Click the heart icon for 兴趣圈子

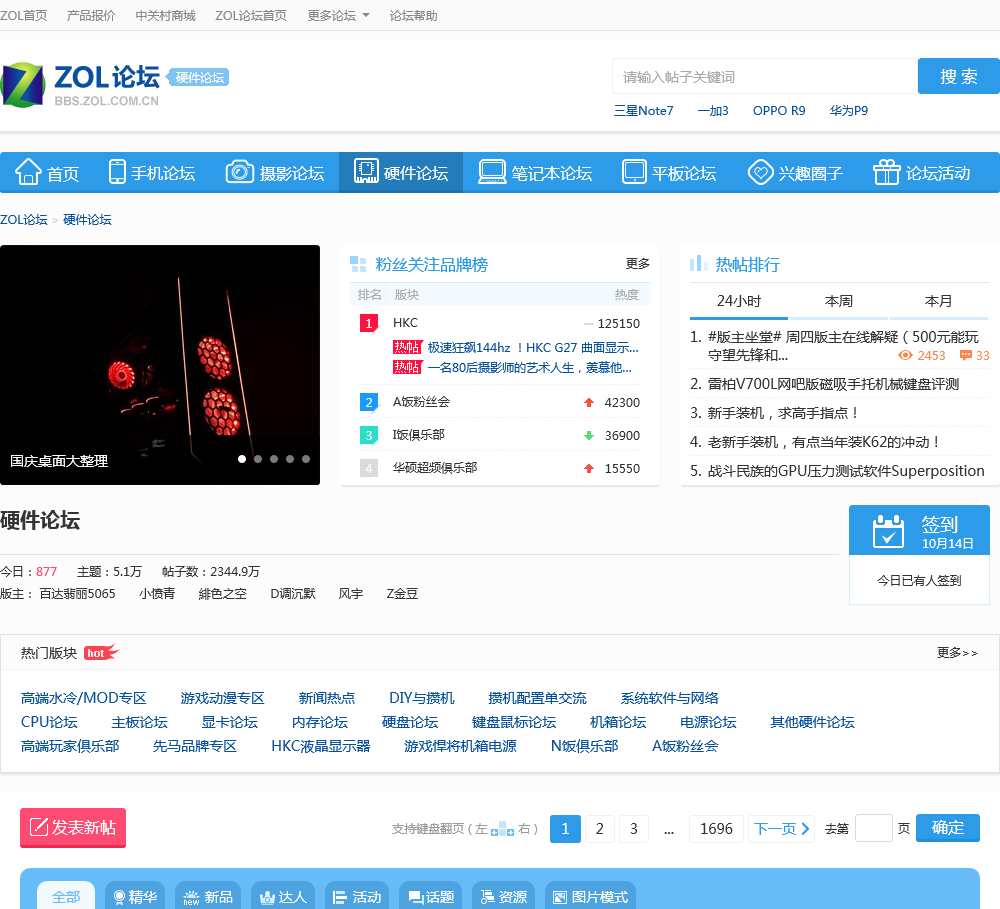pyautogui.click(x=760, y=172)
